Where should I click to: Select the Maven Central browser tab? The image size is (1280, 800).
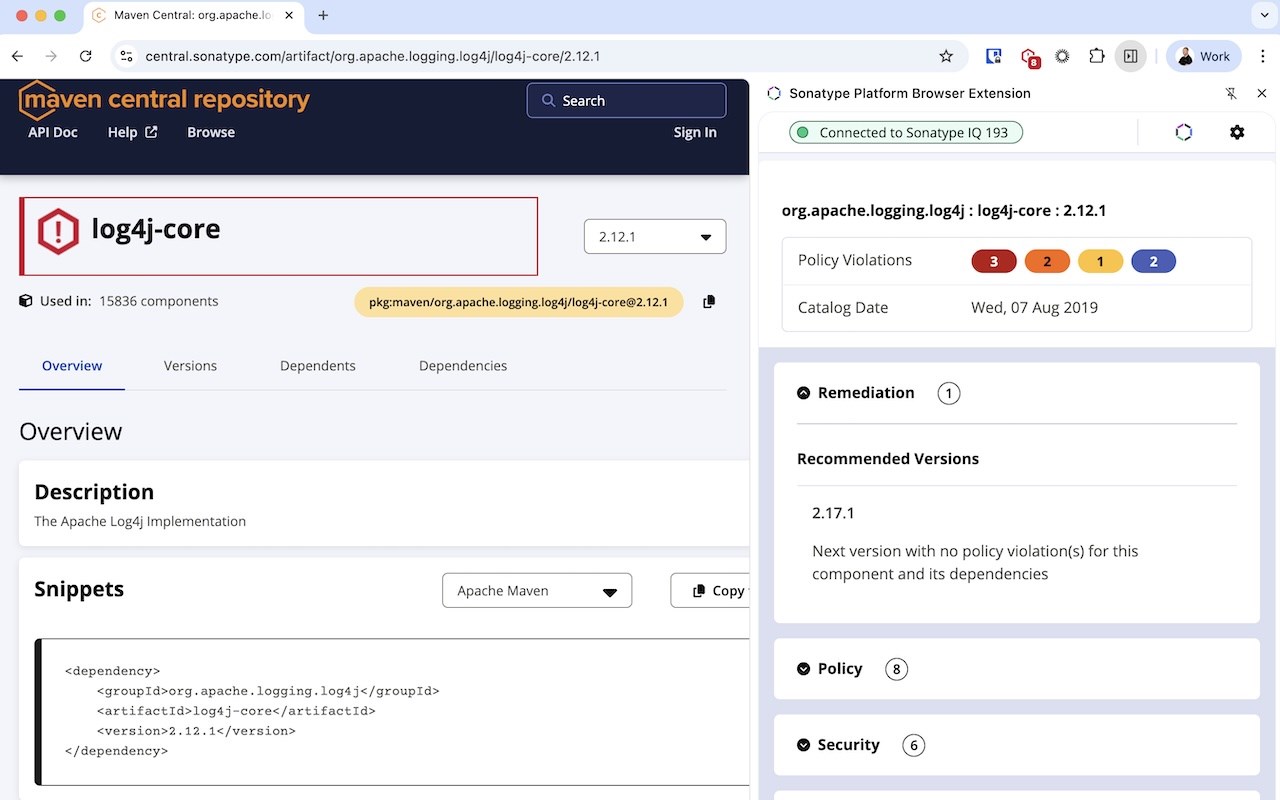point(193,16)
